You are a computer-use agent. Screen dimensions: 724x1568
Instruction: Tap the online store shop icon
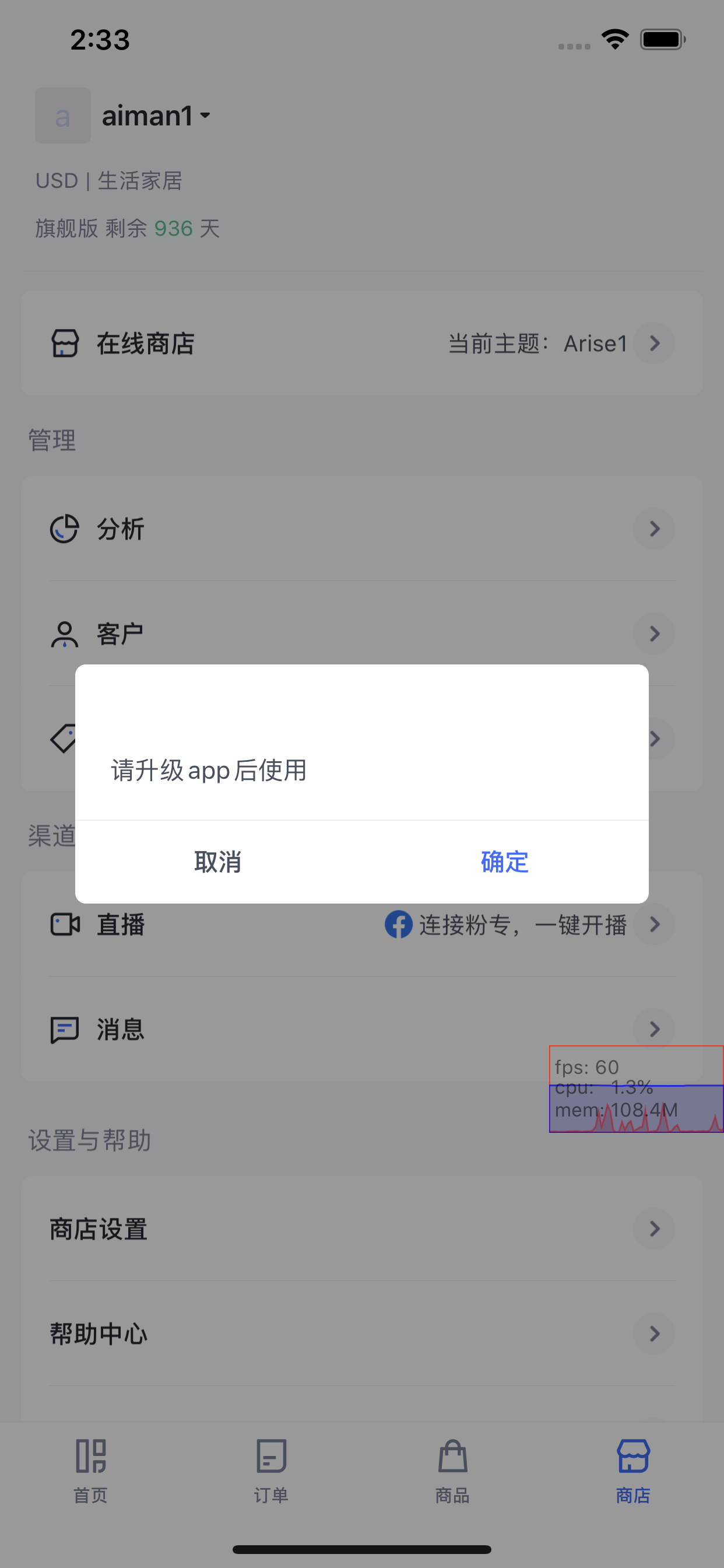[65, 344]
